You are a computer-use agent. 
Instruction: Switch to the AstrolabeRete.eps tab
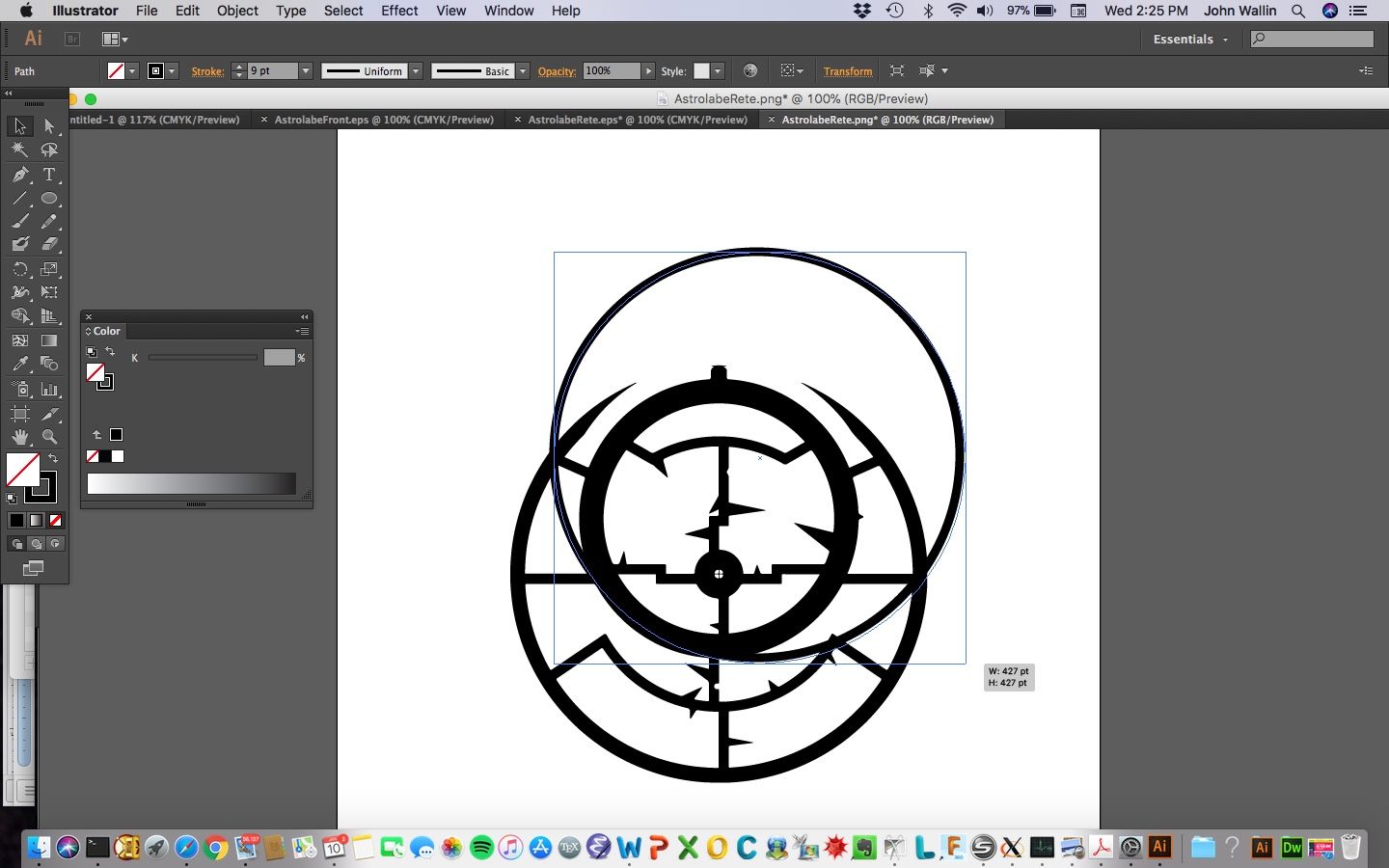pyautogui.click(x=637, y=120)
